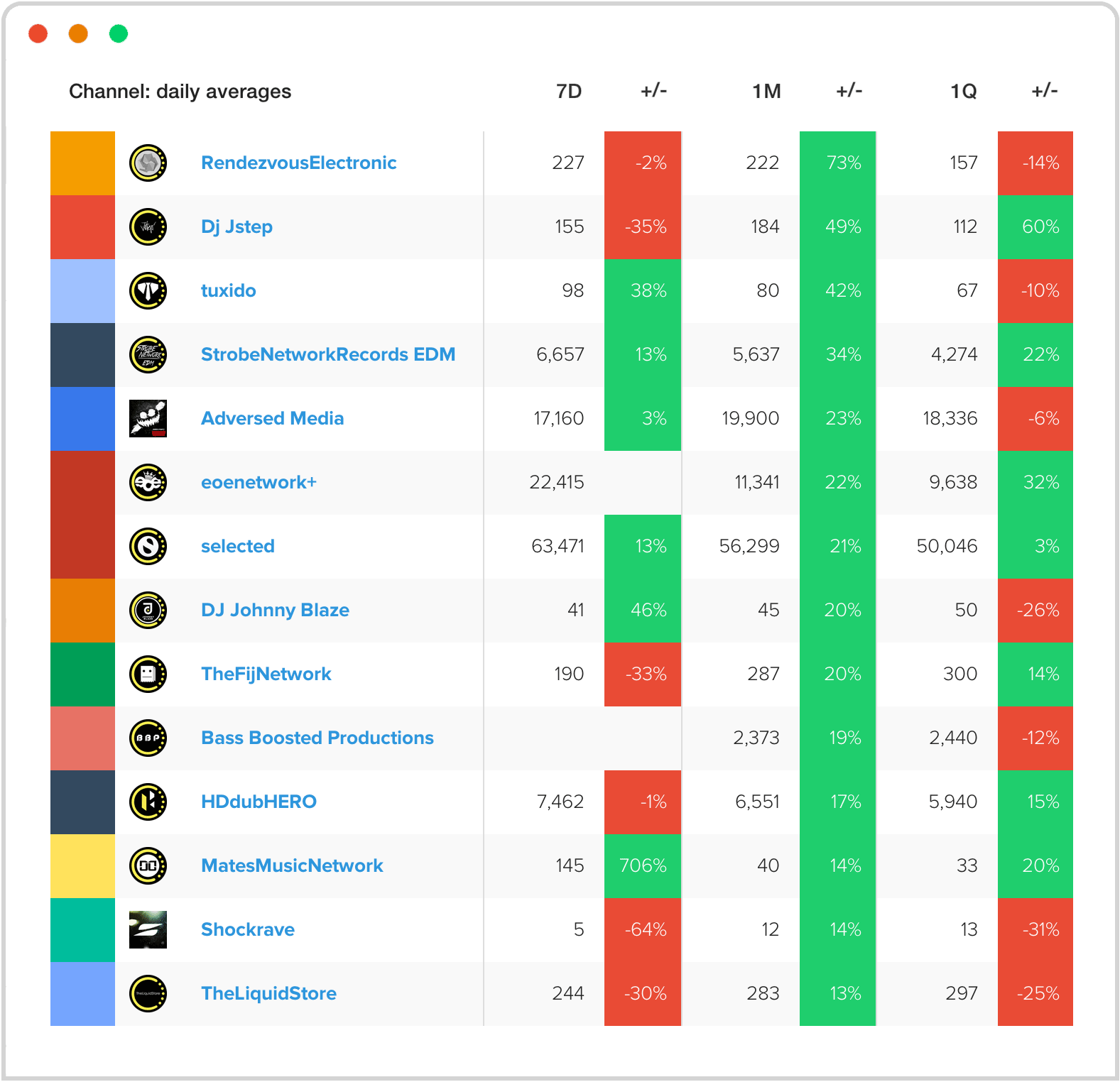Sort by the 1M column header
Viewport: 1120px width, 1082px height.
766,92
